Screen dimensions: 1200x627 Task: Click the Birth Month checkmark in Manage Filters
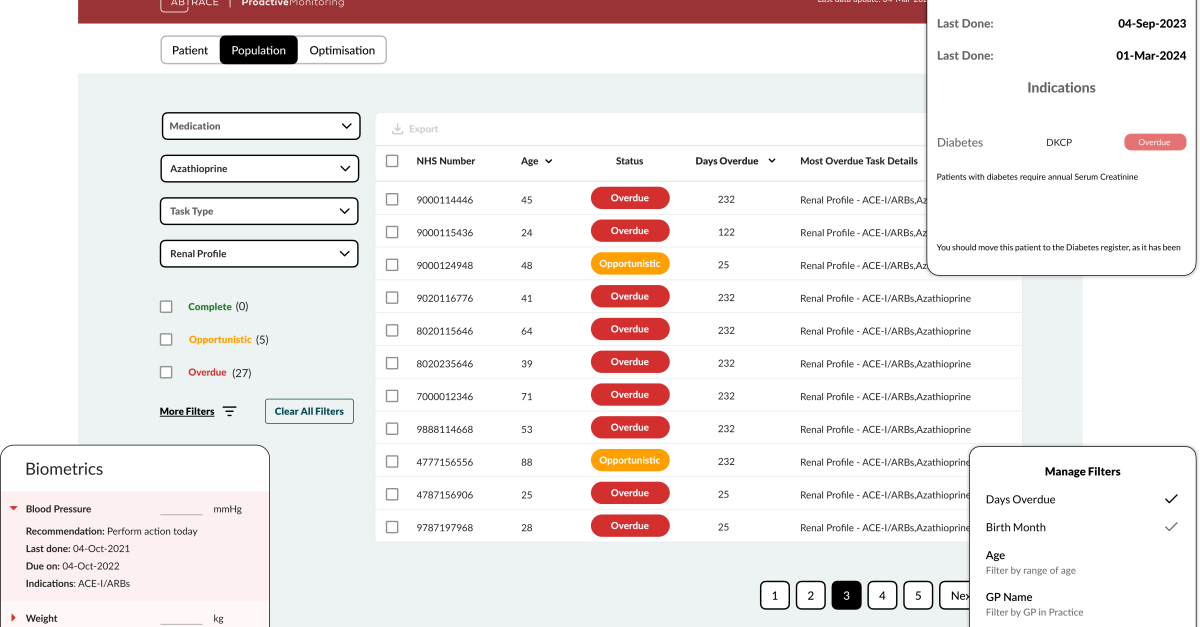(1170, 527)
